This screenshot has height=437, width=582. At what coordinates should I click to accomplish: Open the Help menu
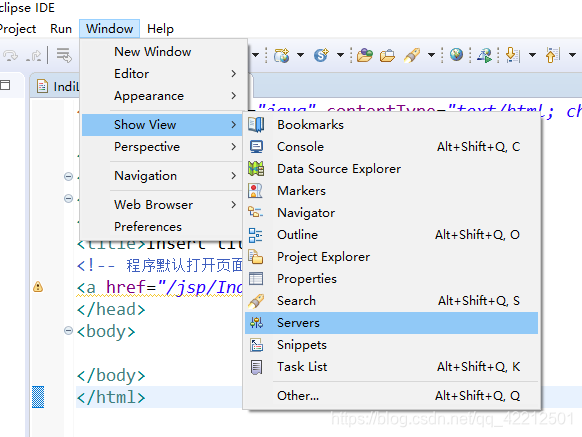point(160,29)
